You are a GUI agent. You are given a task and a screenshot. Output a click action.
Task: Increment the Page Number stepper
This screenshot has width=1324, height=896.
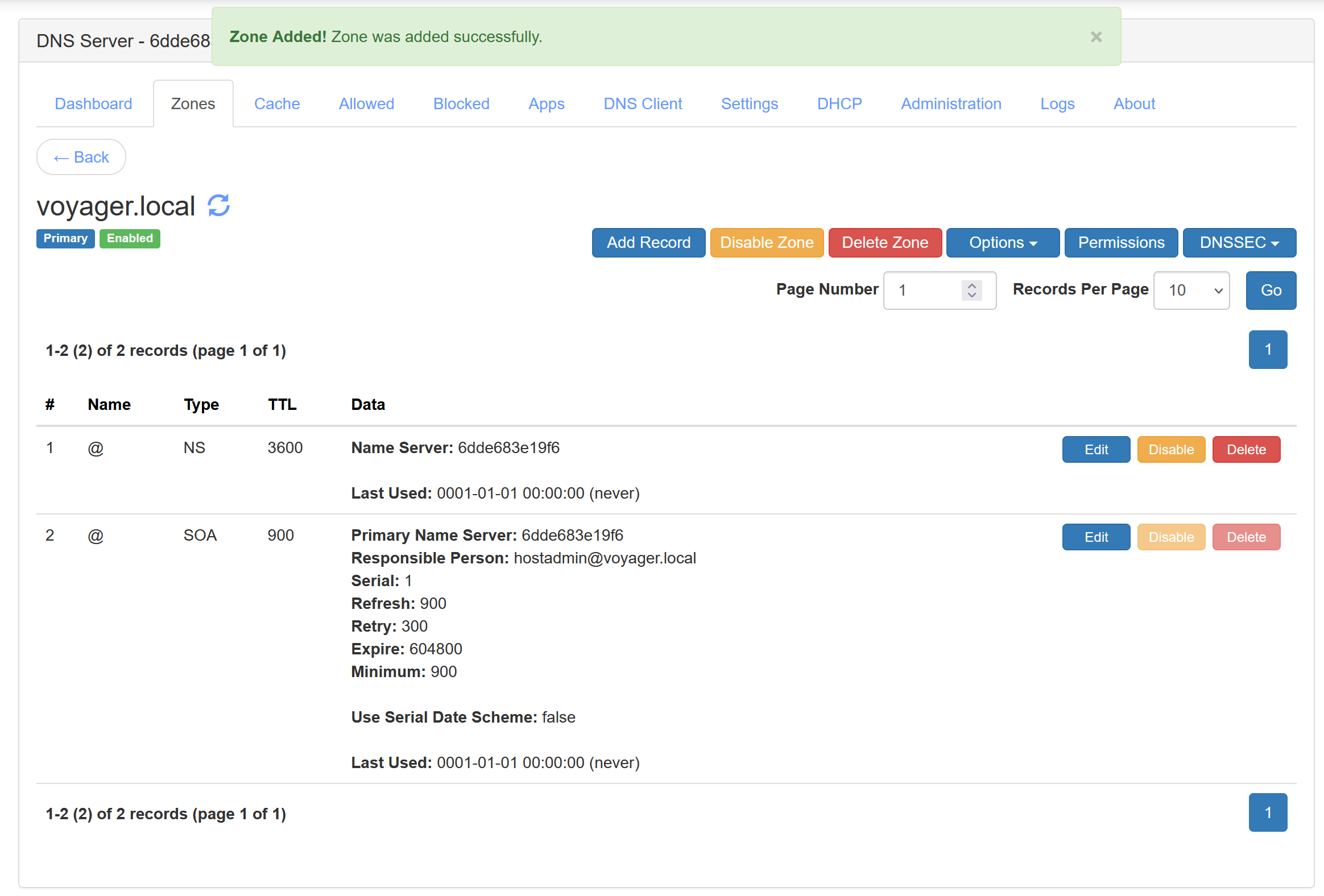[972, 285]
